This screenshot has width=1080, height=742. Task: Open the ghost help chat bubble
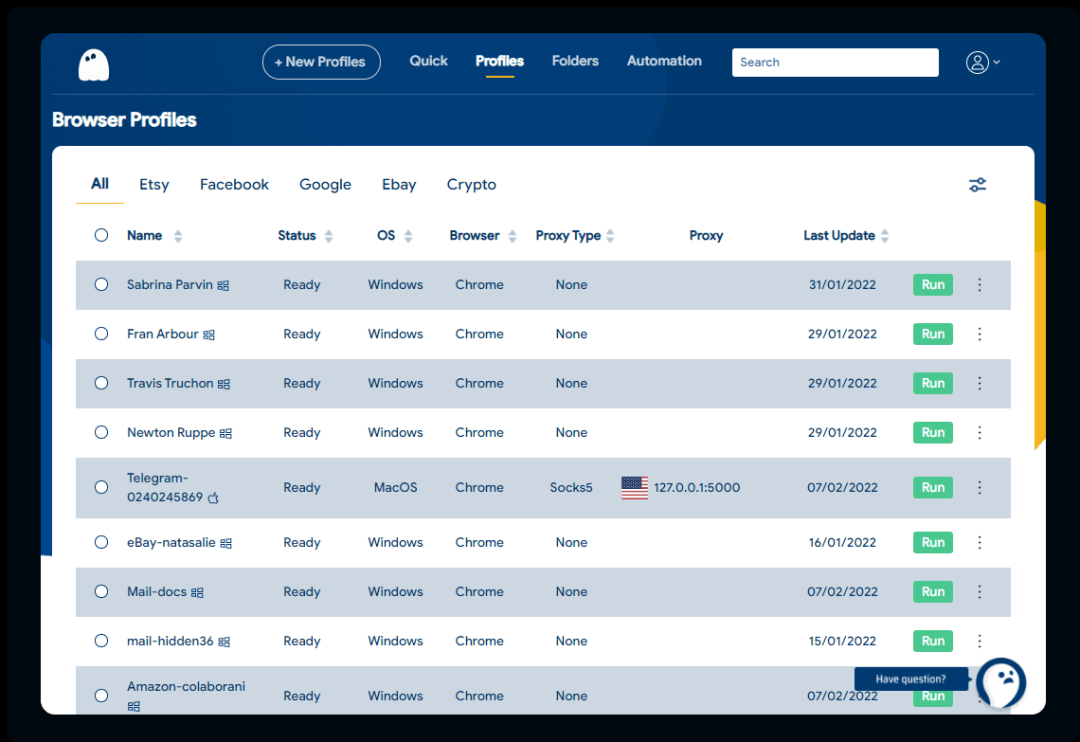(x=1001, y=683)
